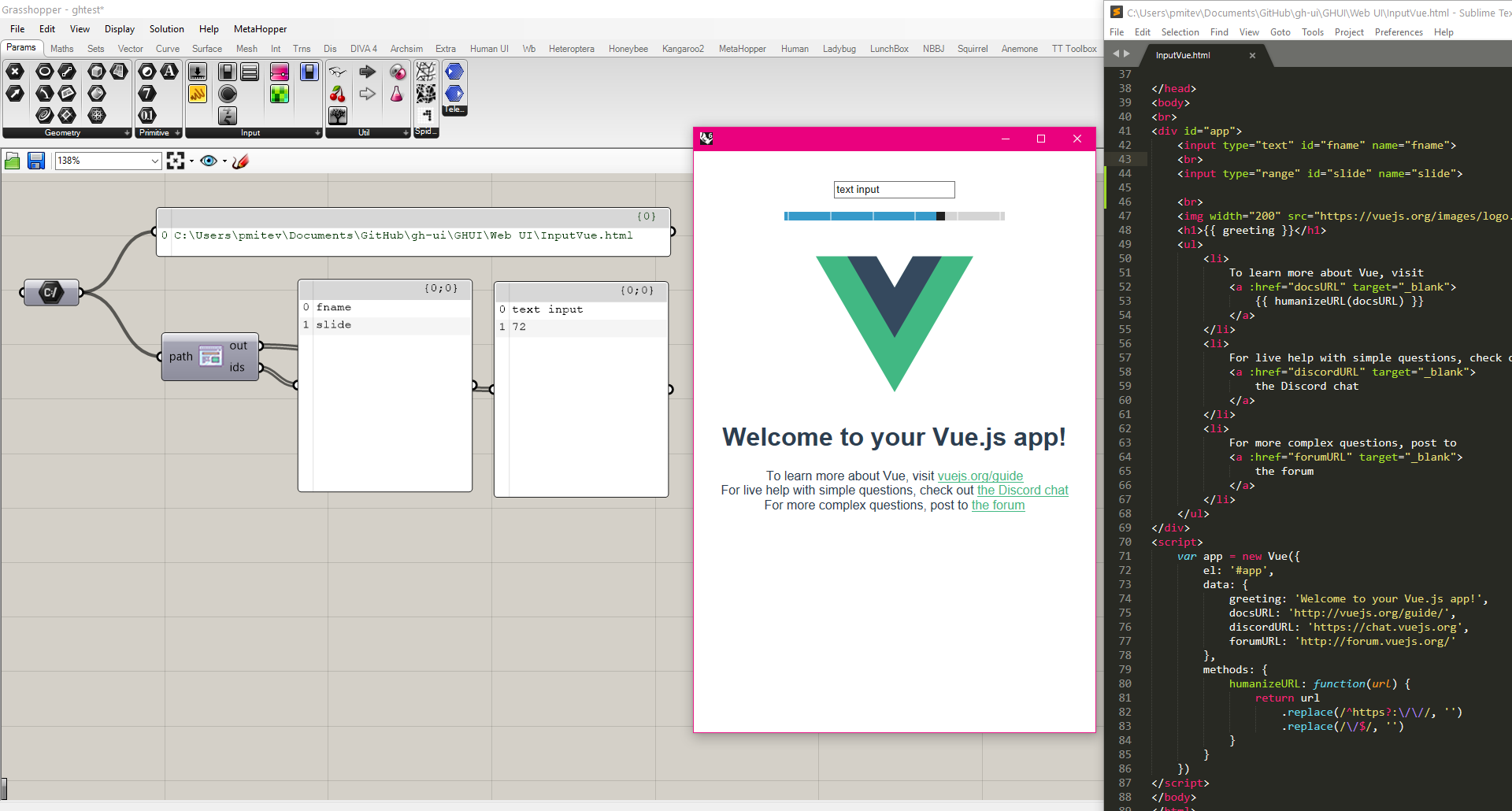Click the 'text input' field in Vue window

click(894, 190)
